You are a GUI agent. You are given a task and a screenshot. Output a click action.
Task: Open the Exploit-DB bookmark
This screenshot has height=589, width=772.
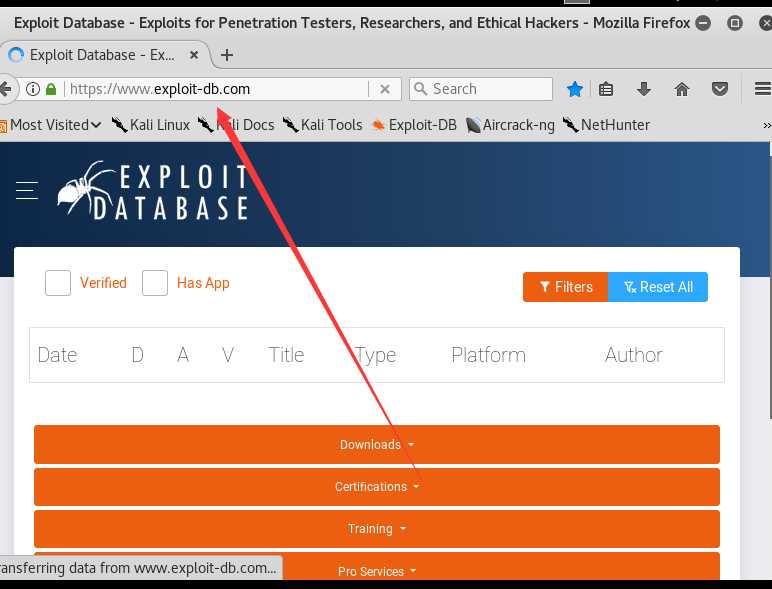(x=414, y=125)
